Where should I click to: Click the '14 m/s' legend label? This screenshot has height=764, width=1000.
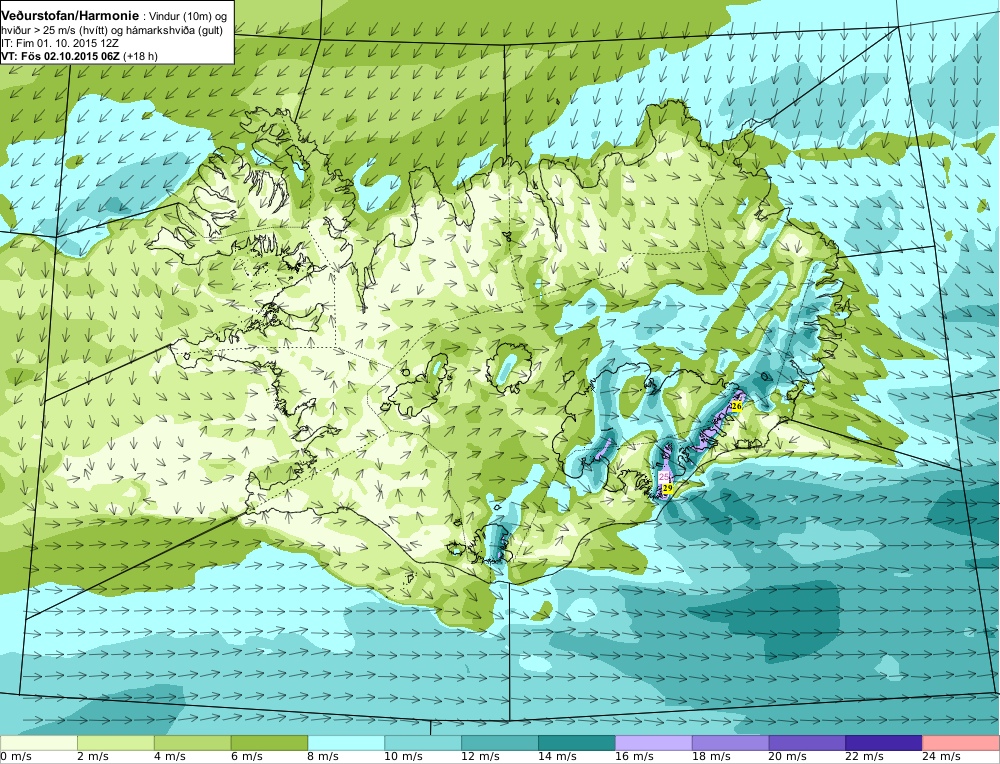click(x=557, y=757)
